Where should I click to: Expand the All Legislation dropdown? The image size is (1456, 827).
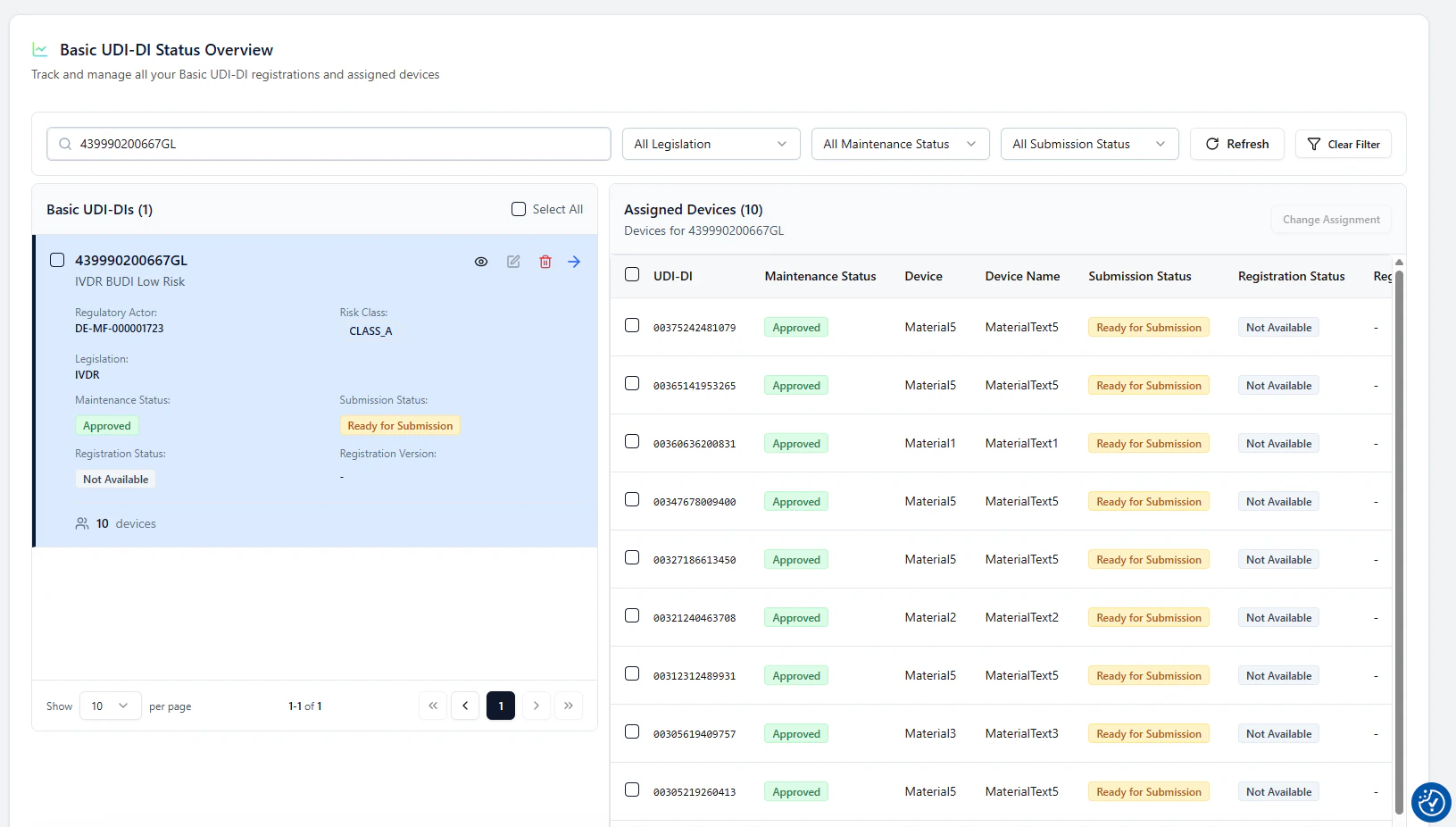(x=711, y=144)
